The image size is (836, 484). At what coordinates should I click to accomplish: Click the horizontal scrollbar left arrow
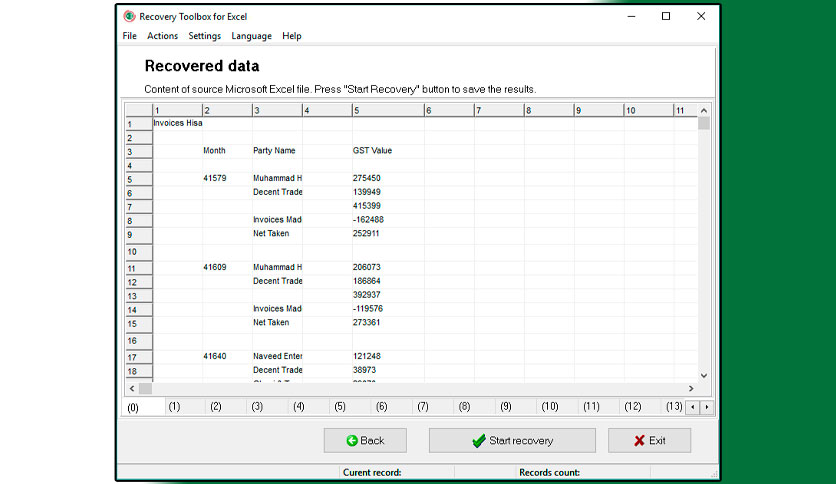(132, 389)
